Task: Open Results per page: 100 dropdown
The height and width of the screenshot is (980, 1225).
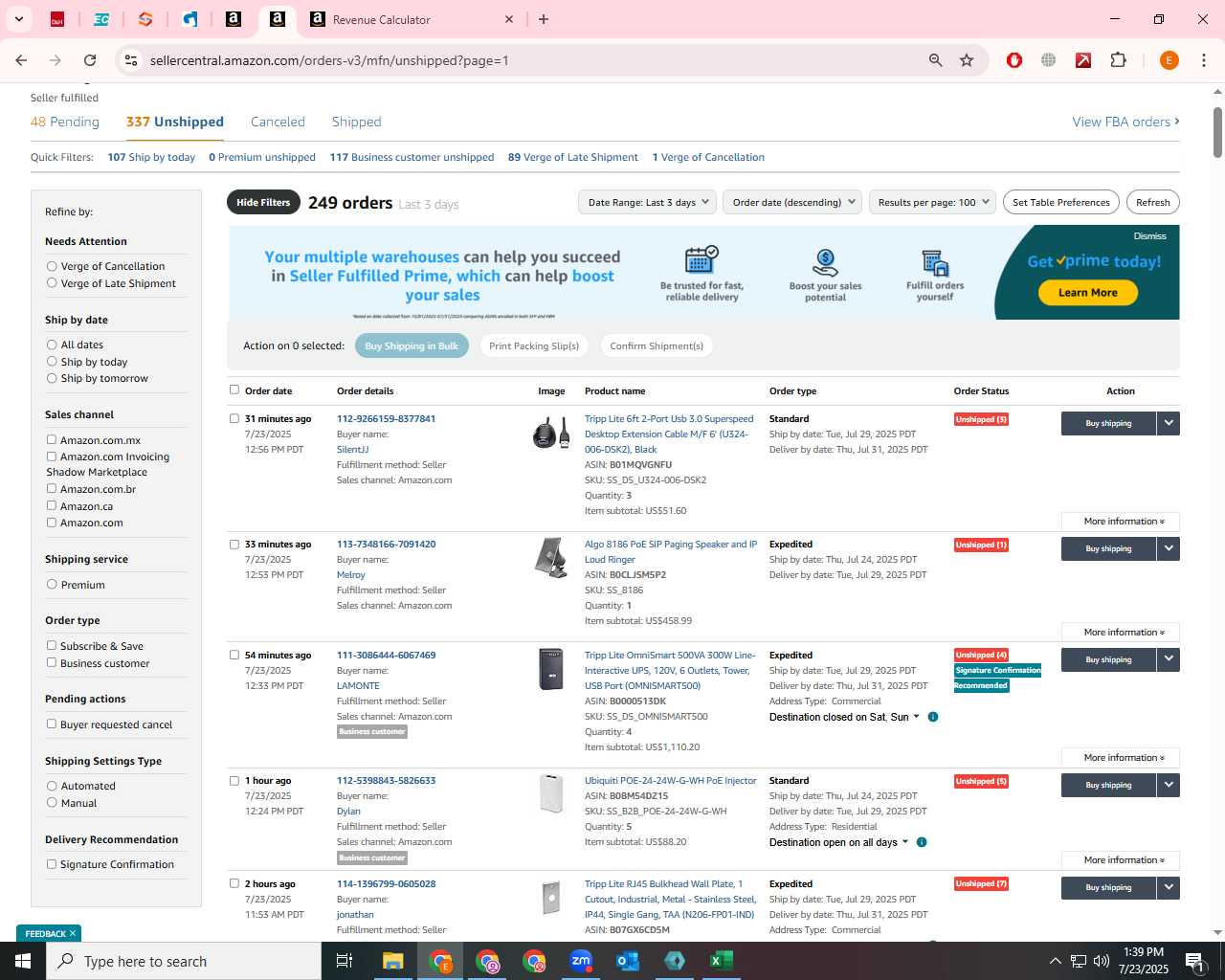Action: (933, 202)
